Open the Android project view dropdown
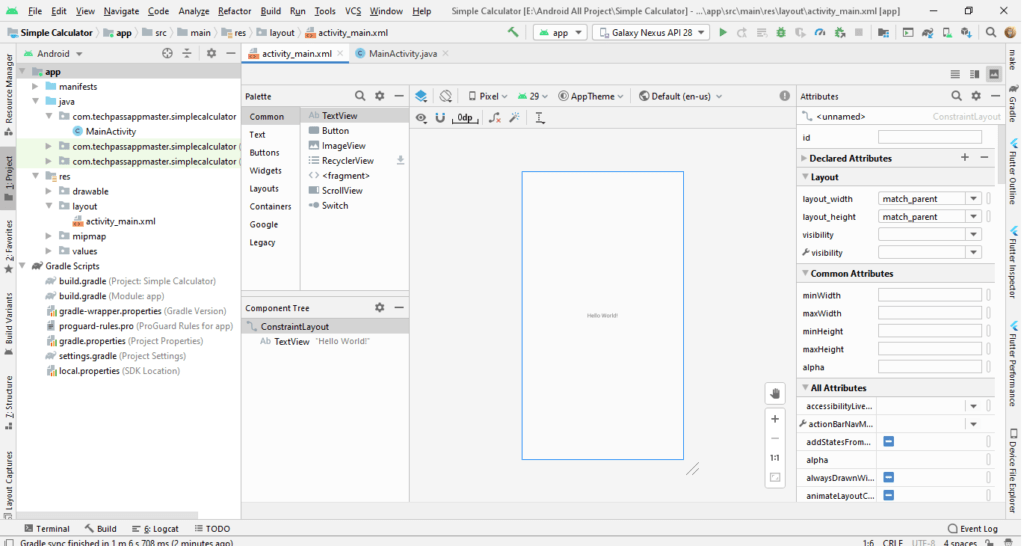 point(54,54)
